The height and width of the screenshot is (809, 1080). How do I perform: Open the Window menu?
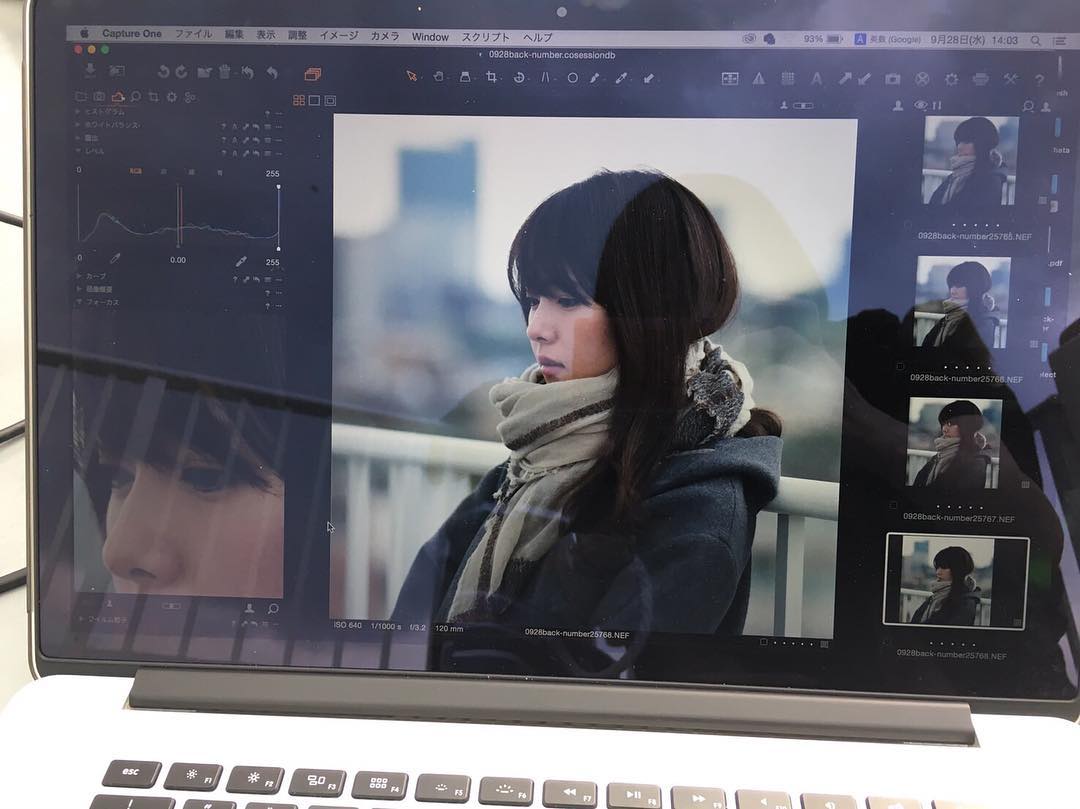point(430,36)
